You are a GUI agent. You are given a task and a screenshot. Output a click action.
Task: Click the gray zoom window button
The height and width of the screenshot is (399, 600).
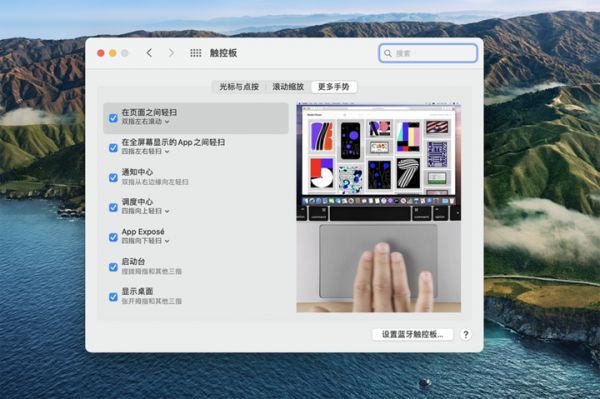click(125, 53)
